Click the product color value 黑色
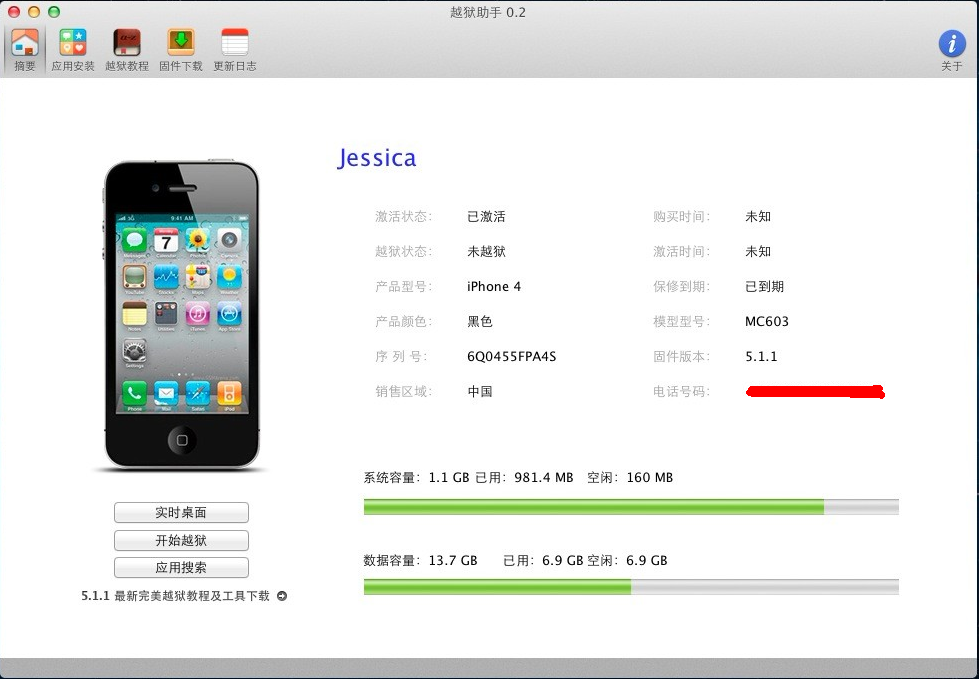The height and width of the screenshot is (679, 979). pyautogui.click(x=480, y=321)
